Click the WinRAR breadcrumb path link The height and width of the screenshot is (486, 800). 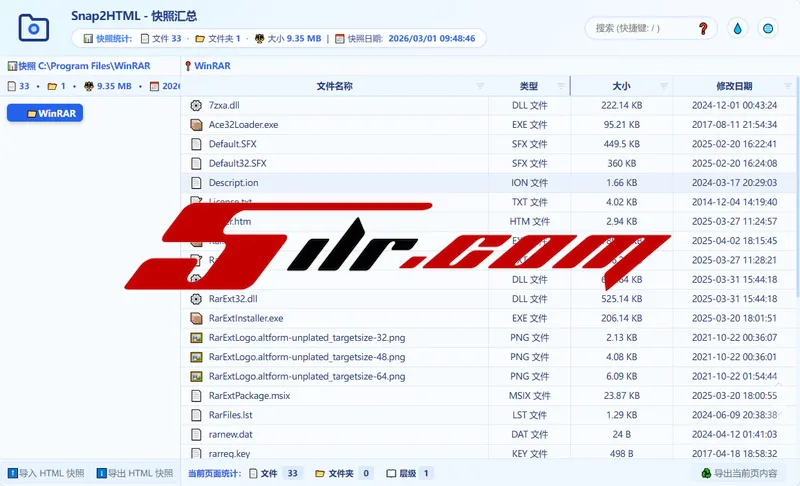[211, 66]
